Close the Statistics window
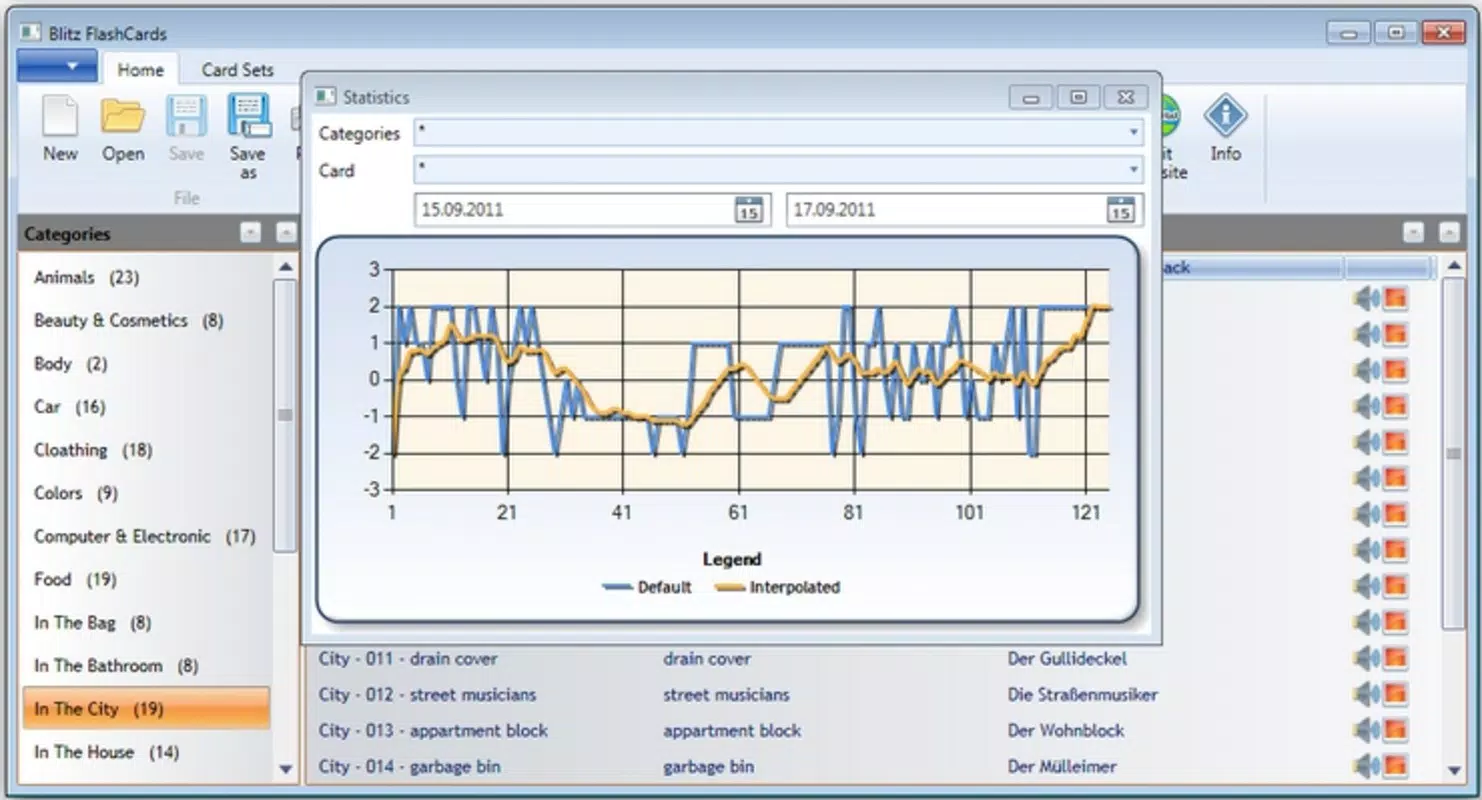 coord(1125,97)
